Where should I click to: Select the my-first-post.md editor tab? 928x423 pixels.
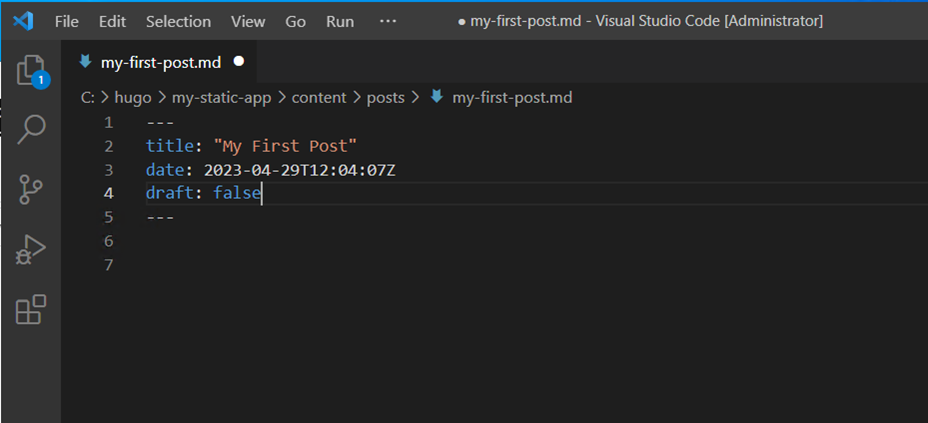coord(160,61)
